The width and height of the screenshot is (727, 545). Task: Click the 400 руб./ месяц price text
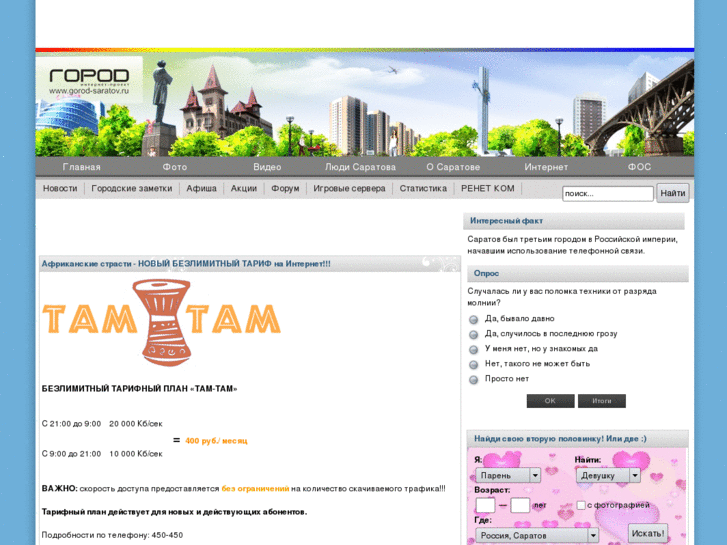click(x=216, y=441)
